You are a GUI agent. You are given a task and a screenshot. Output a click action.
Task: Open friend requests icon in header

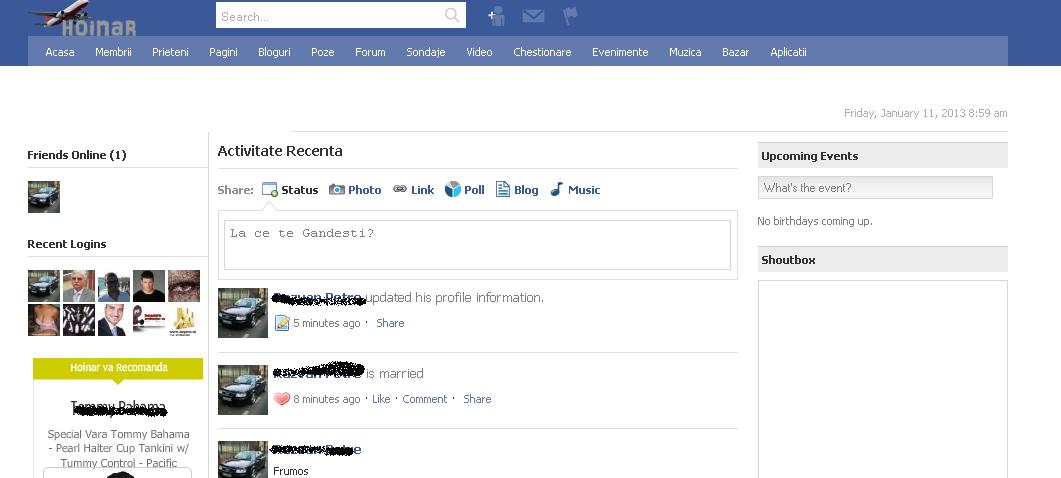[497, 16]
